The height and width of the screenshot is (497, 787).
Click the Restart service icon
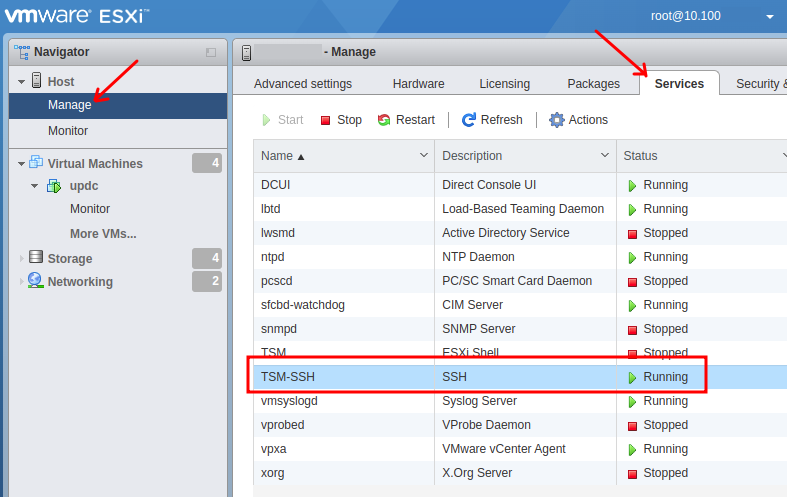tap(384, 120)
